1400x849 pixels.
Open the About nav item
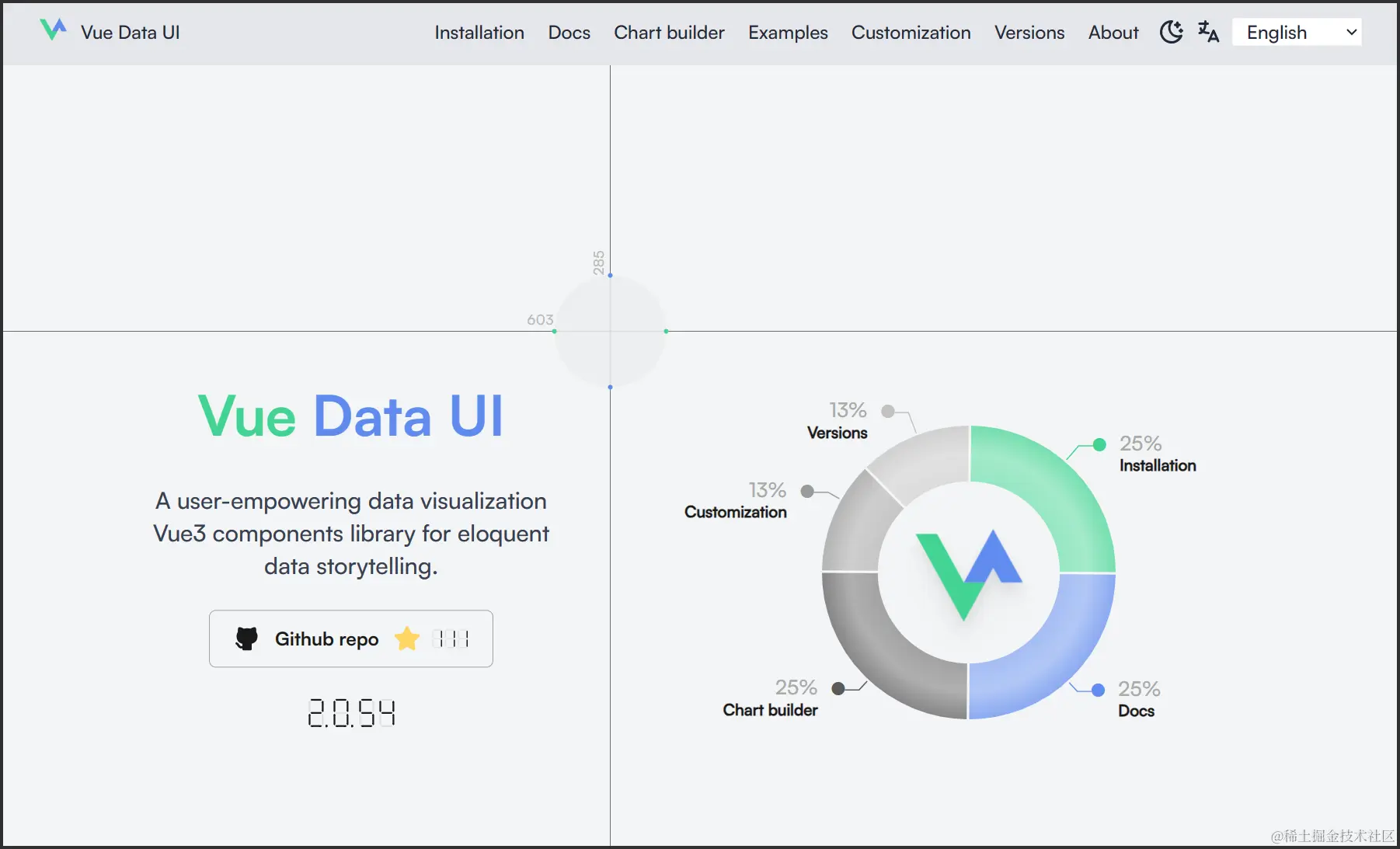(1113, 33)
